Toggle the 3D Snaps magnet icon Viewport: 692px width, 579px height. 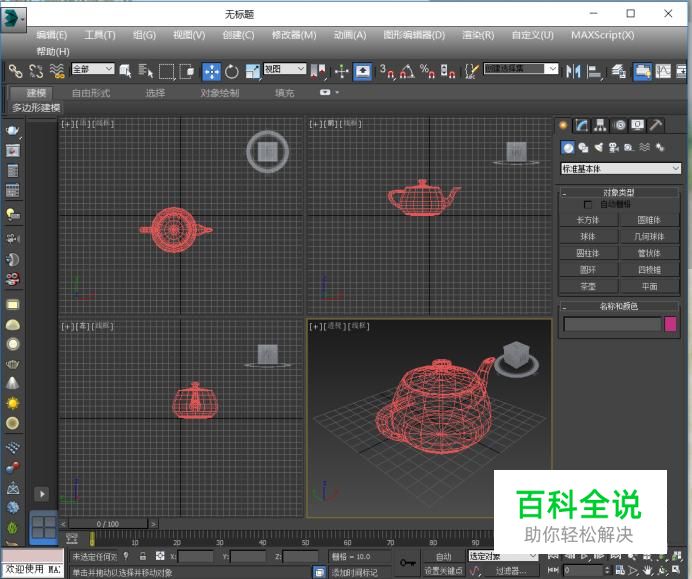pyautogui.click(x=387, y=71)
